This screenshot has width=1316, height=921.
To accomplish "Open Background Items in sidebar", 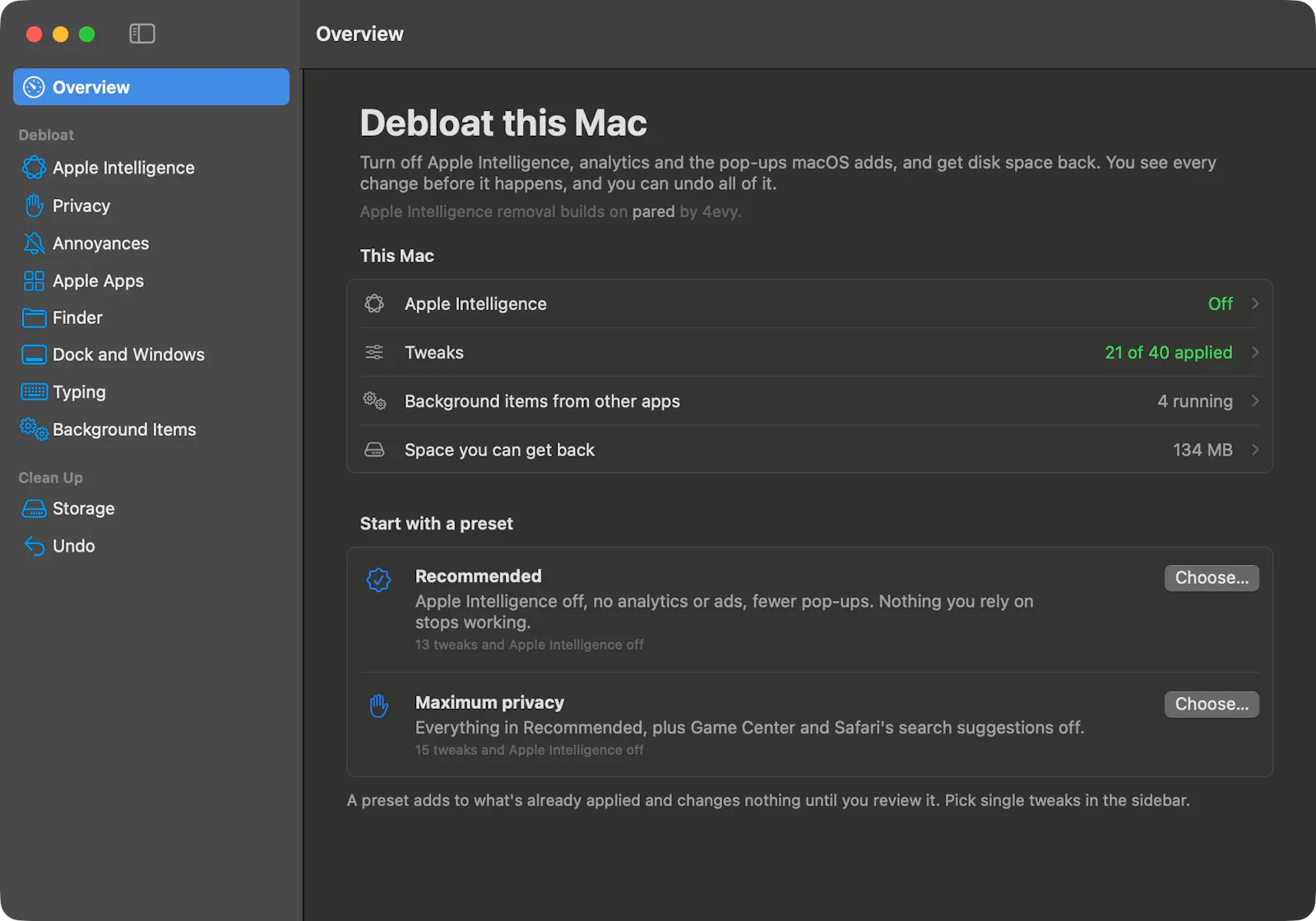I will (x=151, y=429).
